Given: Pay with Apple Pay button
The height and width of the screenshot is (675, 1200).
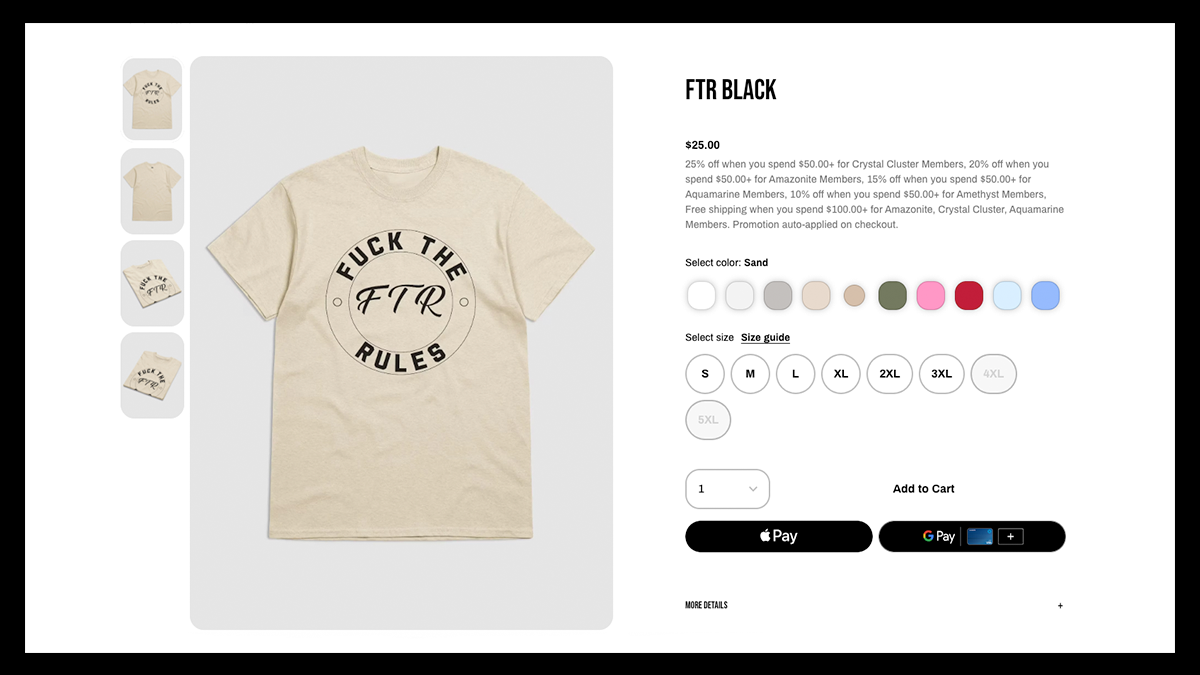Looking at the screenshot, I should [779, 536].
